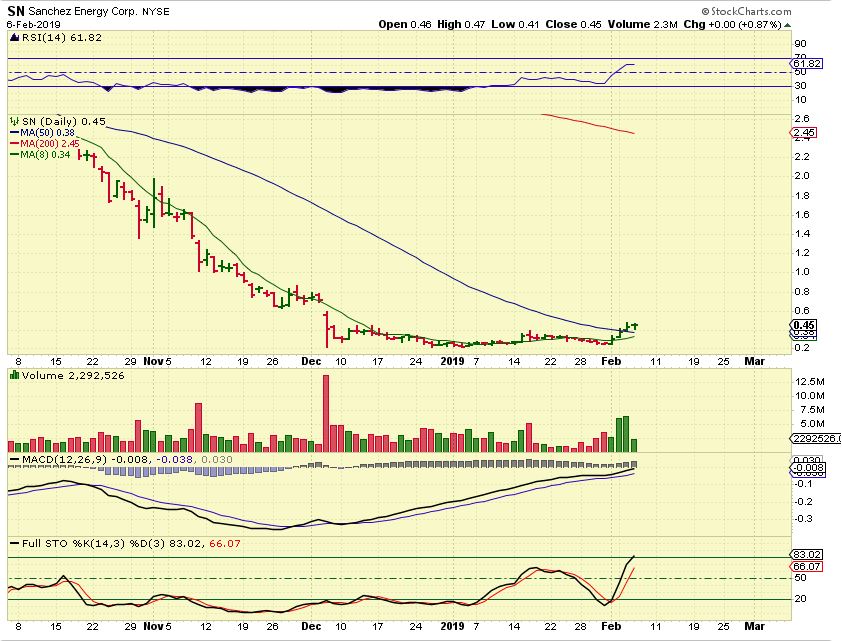Click the MA(8) 0.34 legend entry
Screen dimensions: 842x641
tap(40, 155)
